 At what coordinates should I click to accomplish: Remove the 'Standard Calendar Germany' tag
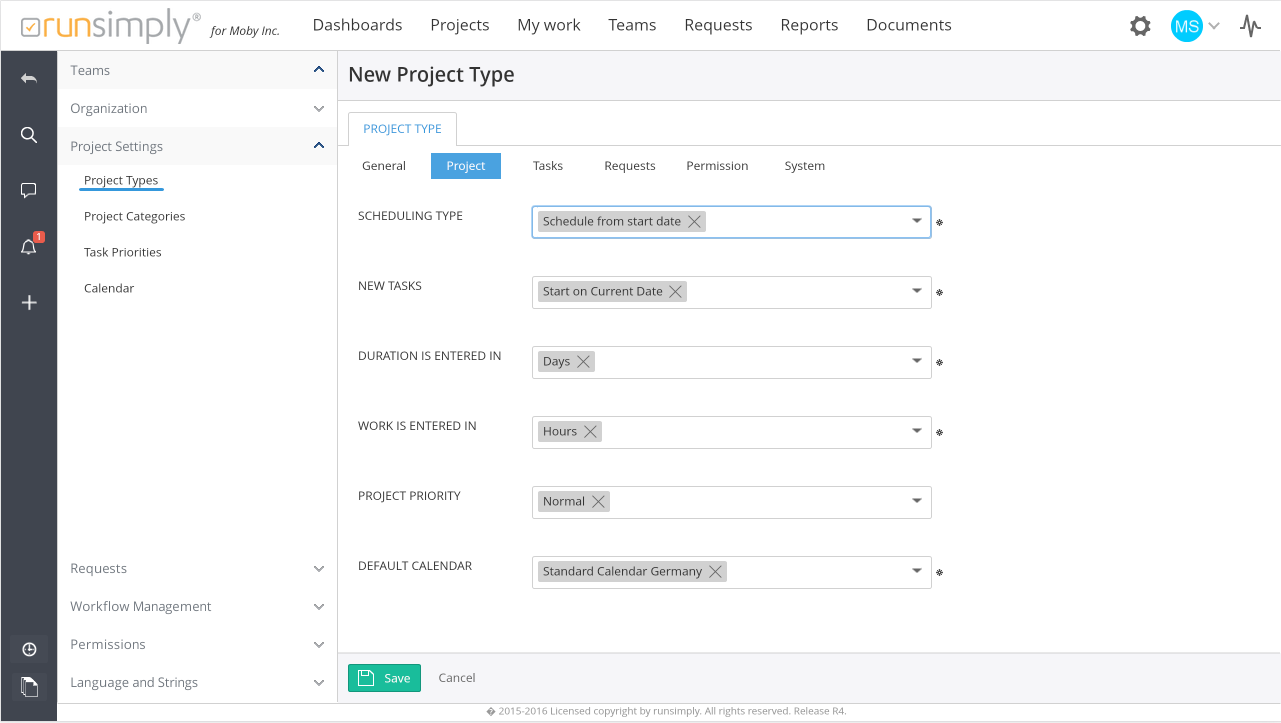pos(715,572)
